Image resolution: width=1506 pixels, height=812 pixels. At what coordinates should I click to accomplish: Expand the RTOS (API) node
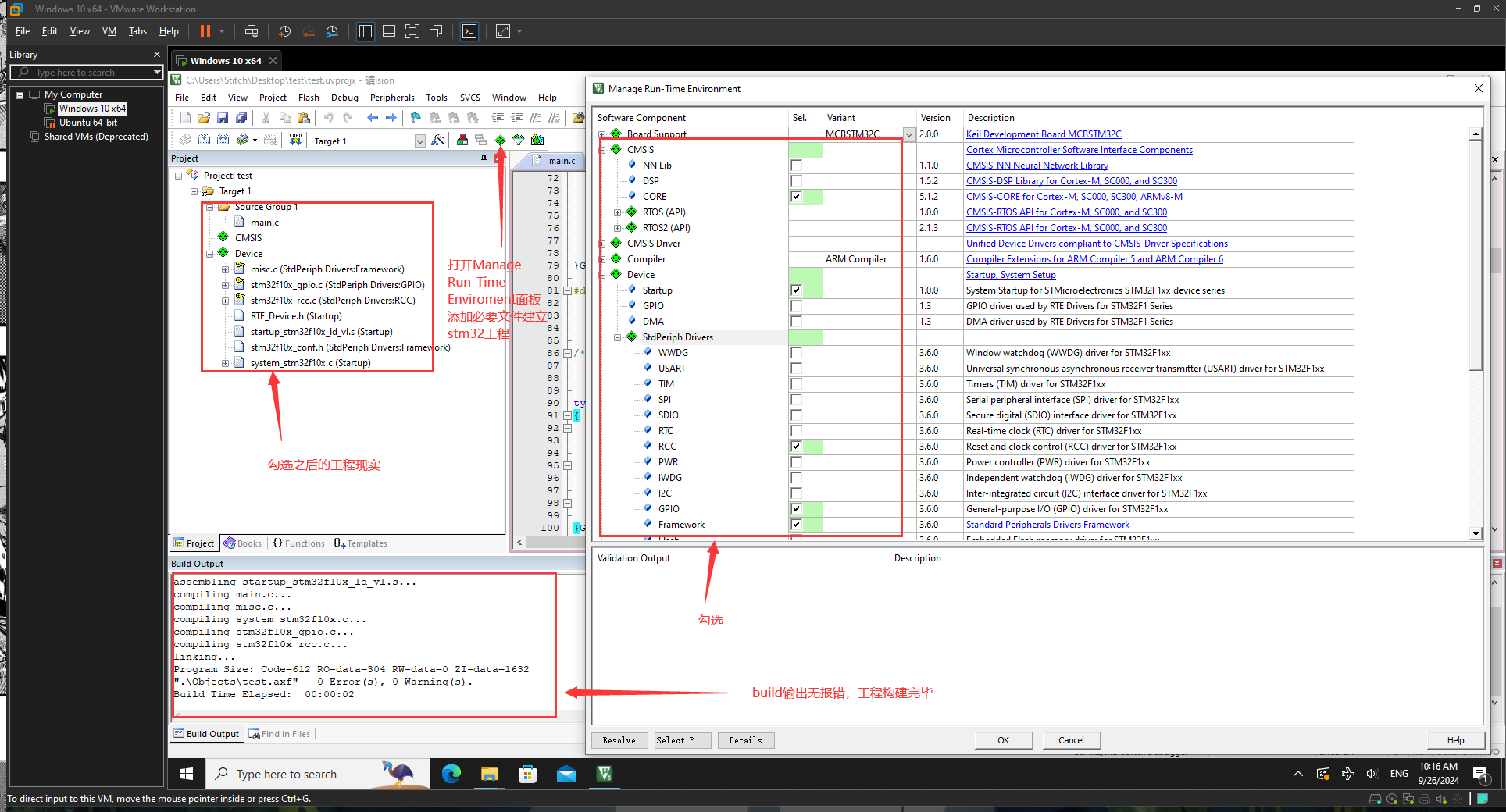tap(618, 212)
